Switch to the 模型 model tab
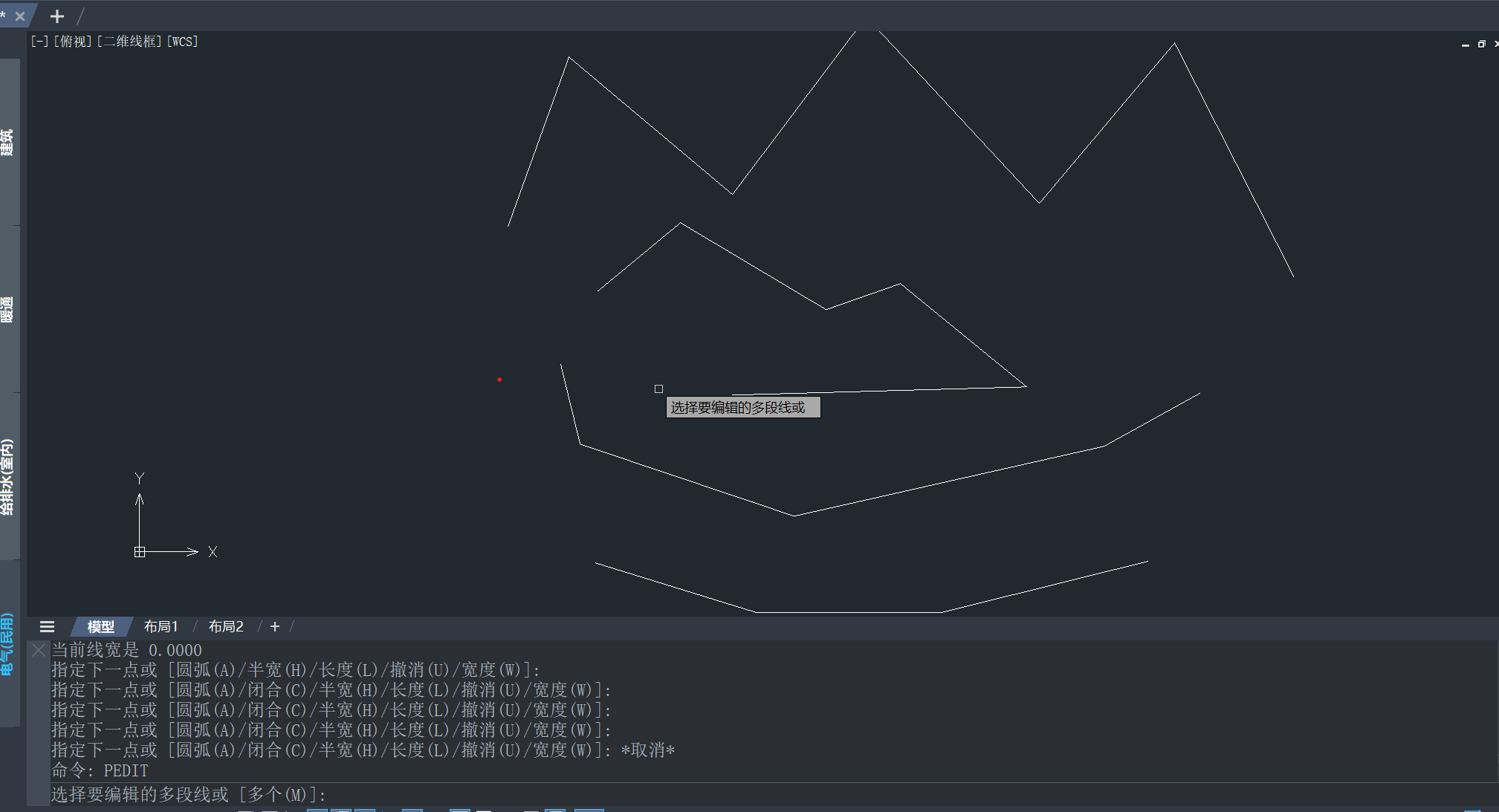This screenshot has height=812, width=1499. click(101, 627)
